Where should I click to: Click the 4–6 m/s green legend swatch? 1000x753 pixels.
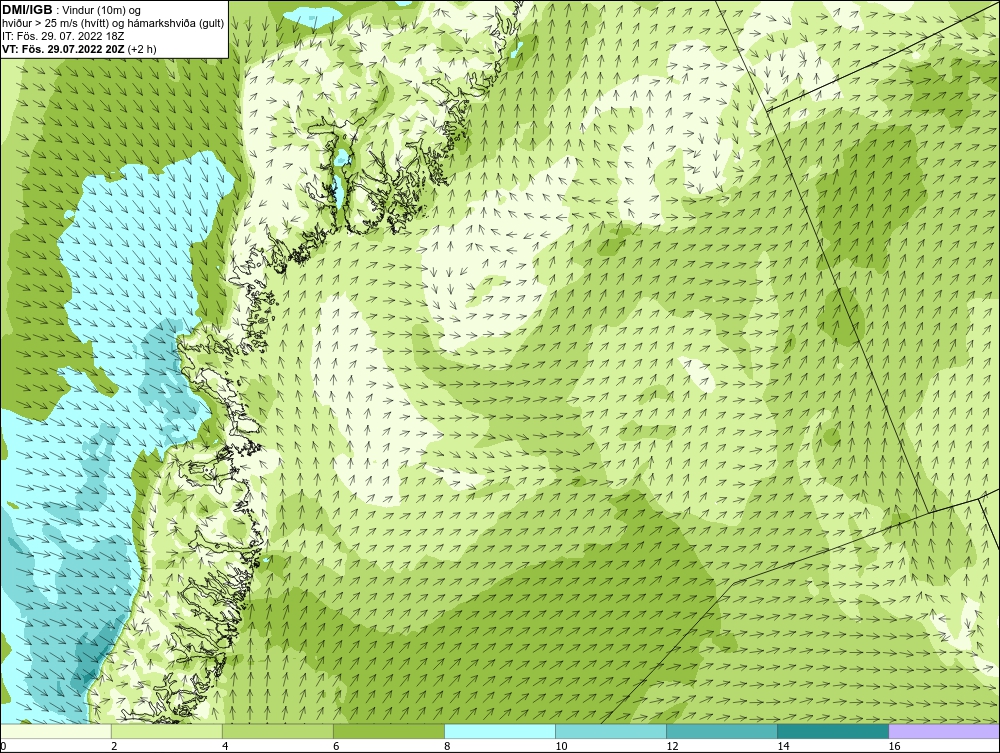tap(277, 731)
